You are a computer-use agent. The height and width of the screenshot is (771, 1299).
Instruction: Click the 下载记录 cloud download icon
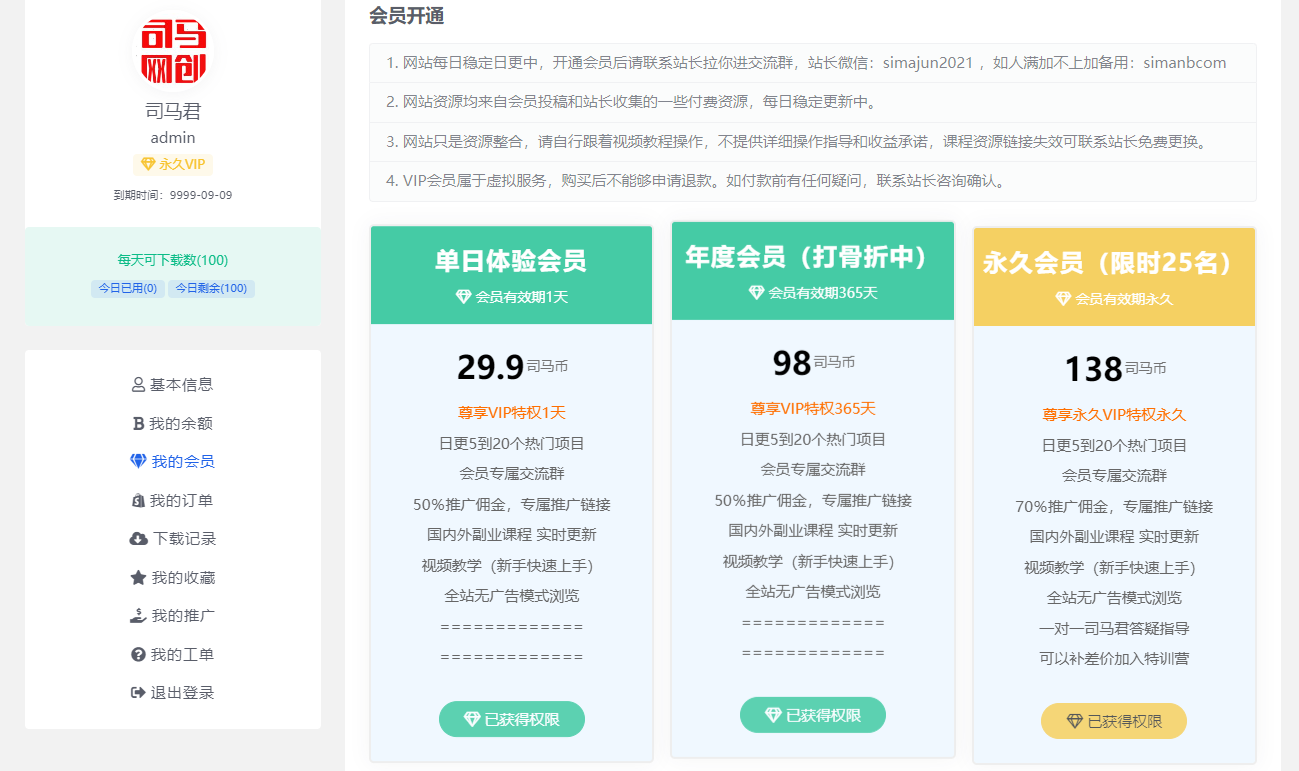138,539
